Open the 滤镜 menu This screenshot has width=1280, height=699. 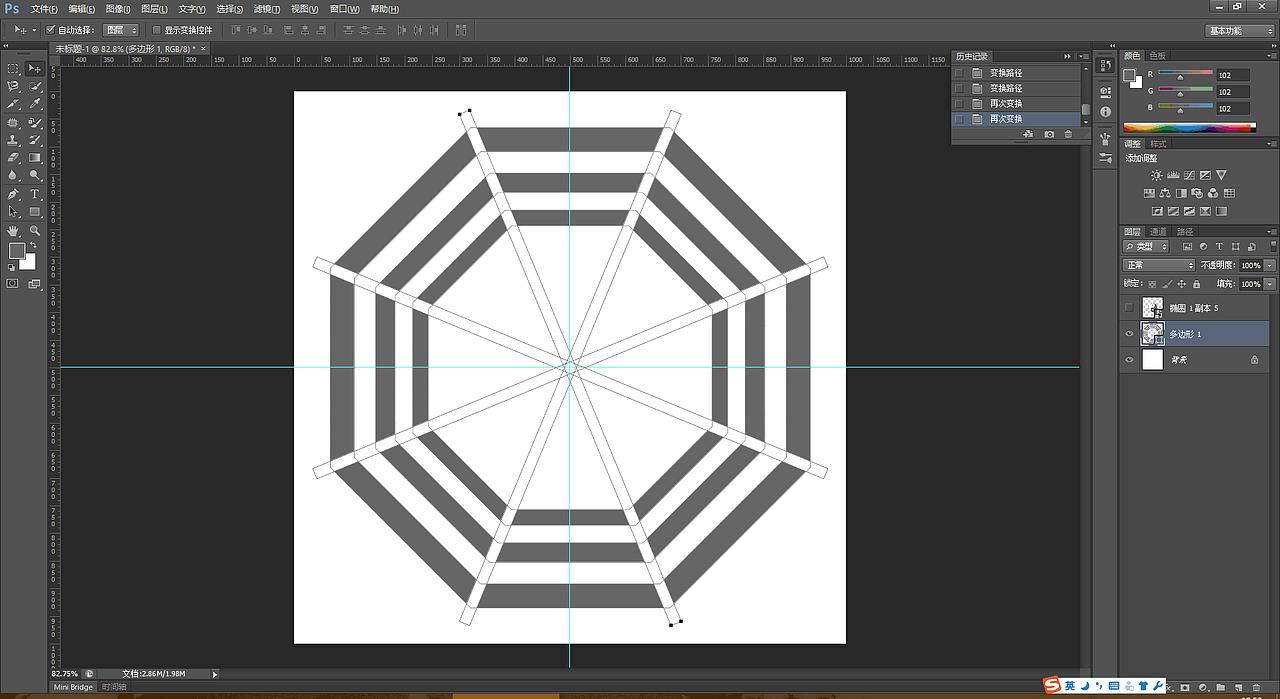click(267, 9)
